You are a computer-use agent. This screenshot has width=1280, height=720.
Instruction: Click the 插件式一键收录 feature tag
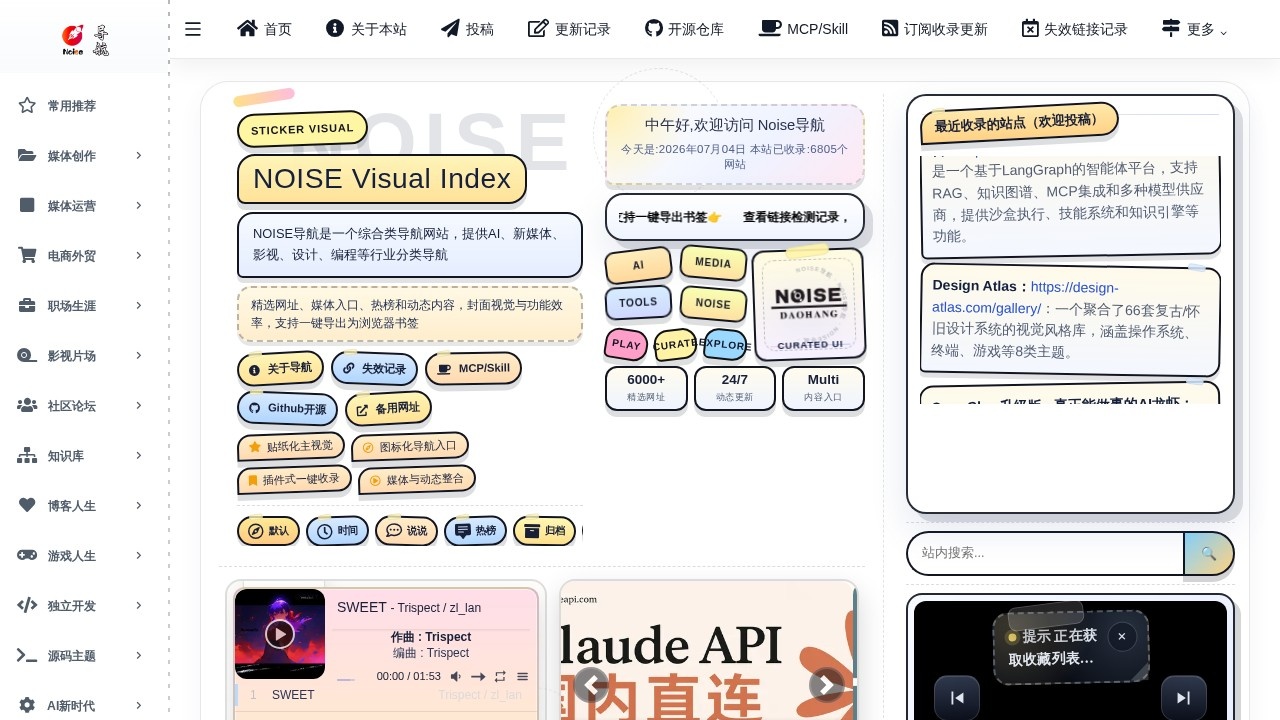pyautogui.click(x=294, y=480)
